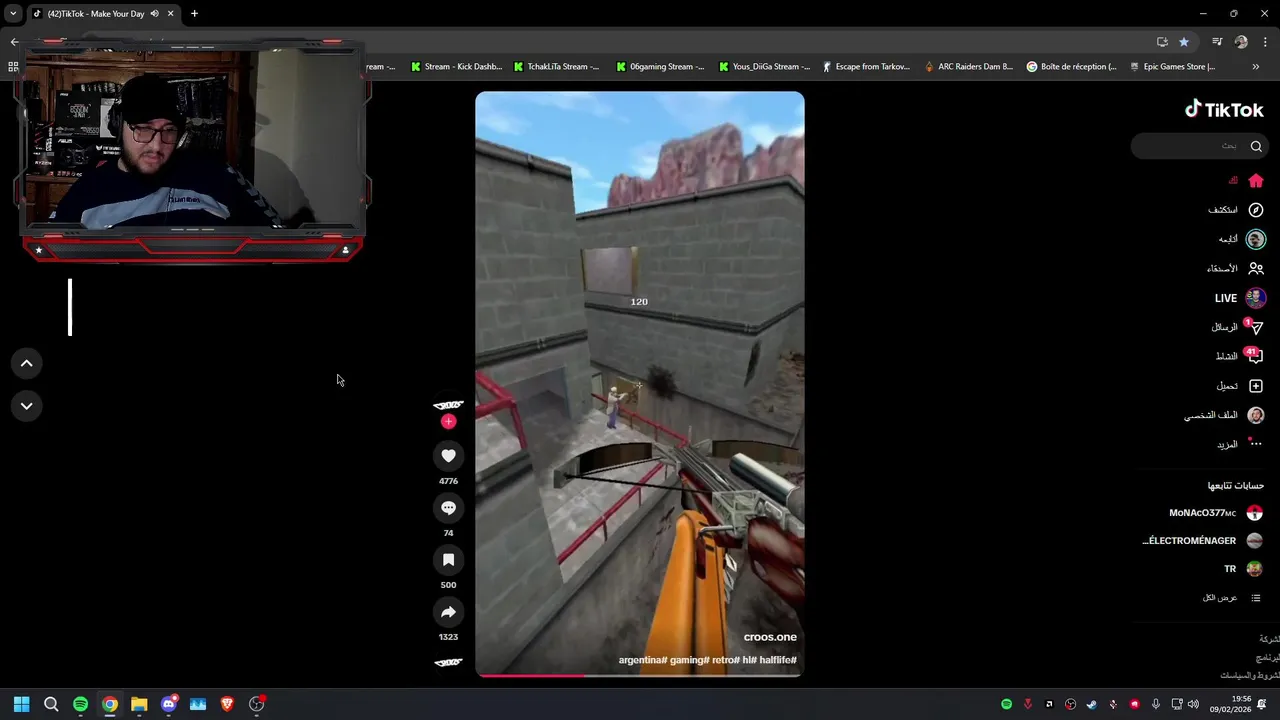Mute the TikTok tab audio
1280x720 pixels.
coord(154,14)
